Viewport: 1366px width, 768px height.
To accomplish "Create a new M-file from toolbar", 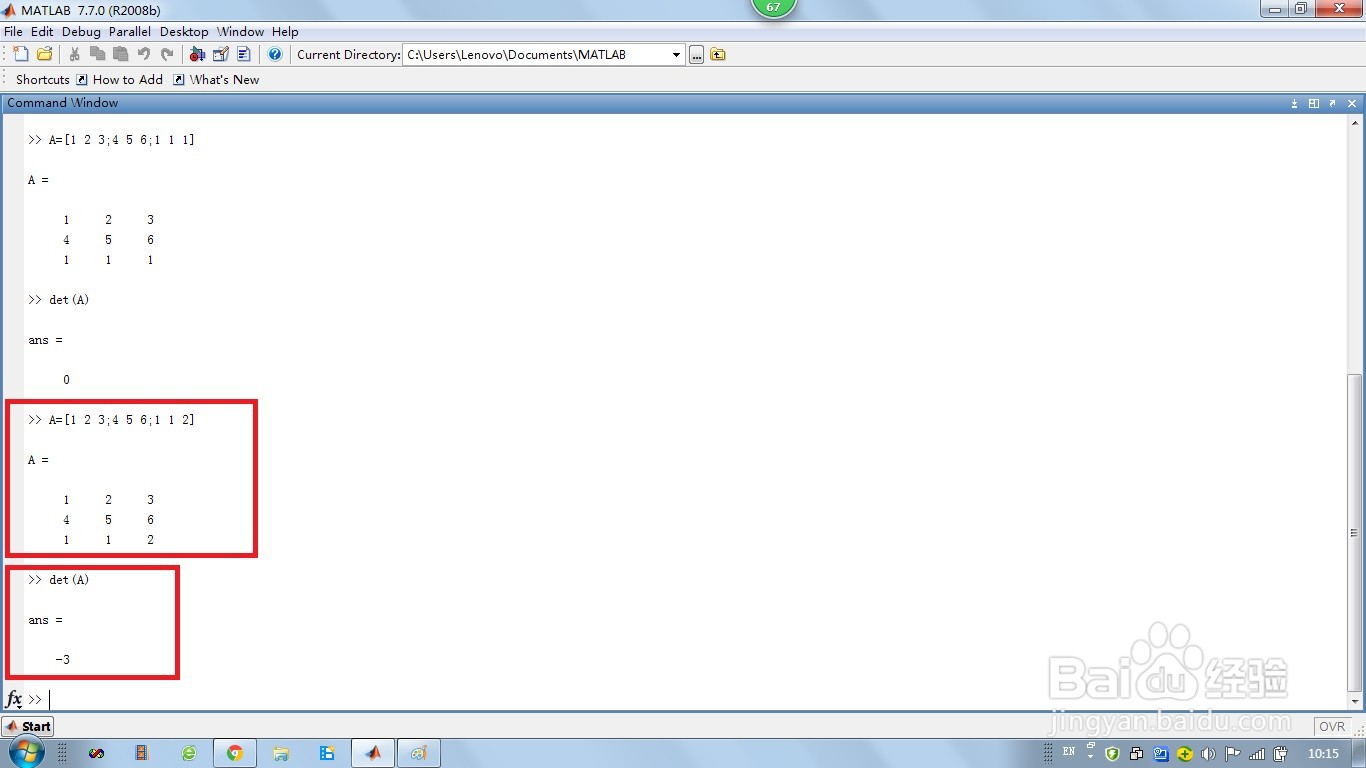I will pyautogui.click(x=21, y=54).
